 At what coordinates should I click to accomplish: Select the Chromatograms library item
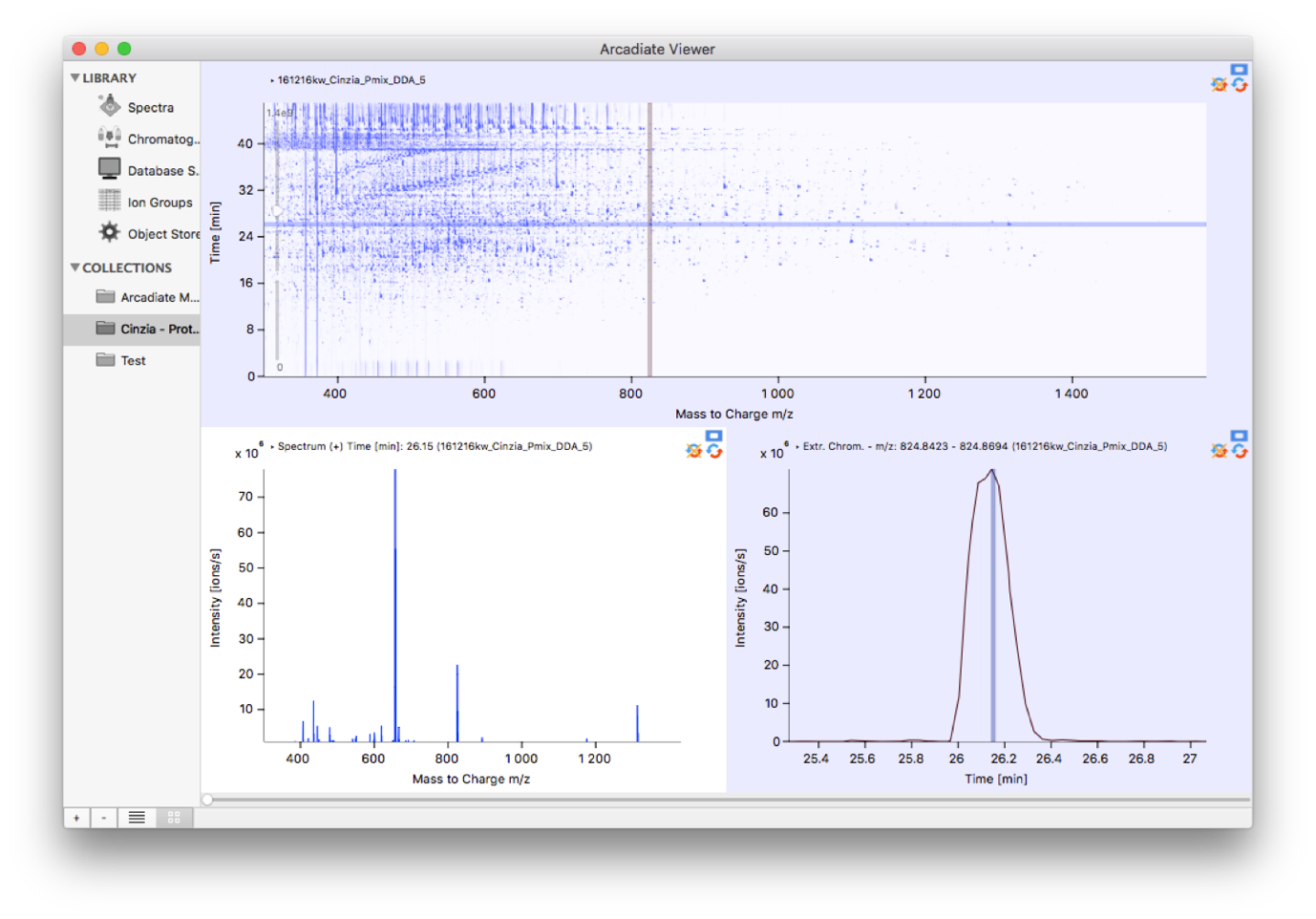[160, 139]
